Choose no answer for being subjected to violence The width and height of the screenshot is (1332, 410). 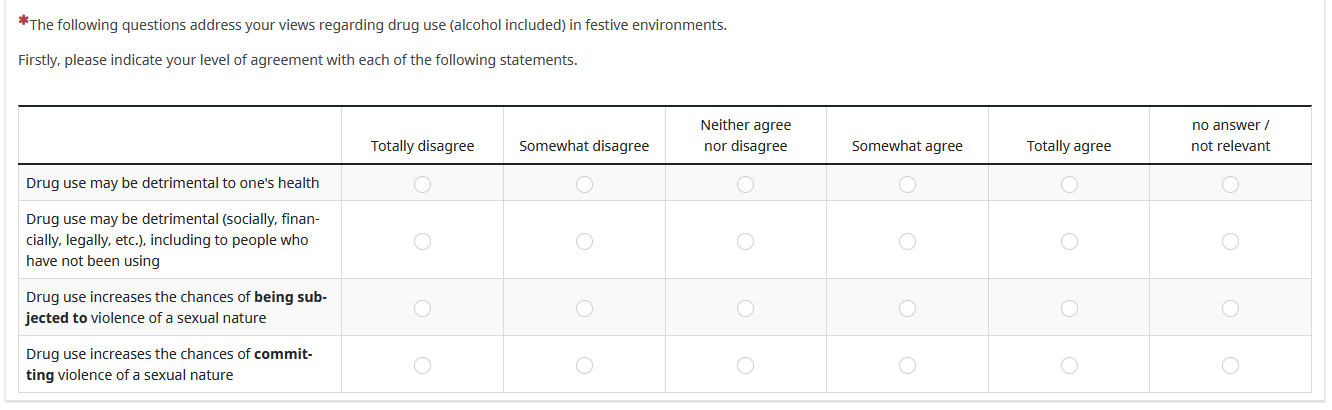click(x=1230, y=308)
